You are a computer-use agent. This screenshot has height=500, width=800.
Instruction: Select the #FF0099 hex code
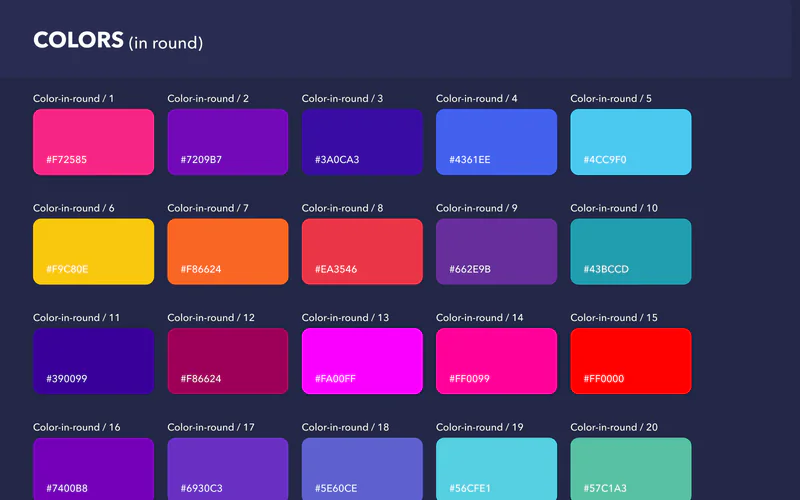coord(469,379)
